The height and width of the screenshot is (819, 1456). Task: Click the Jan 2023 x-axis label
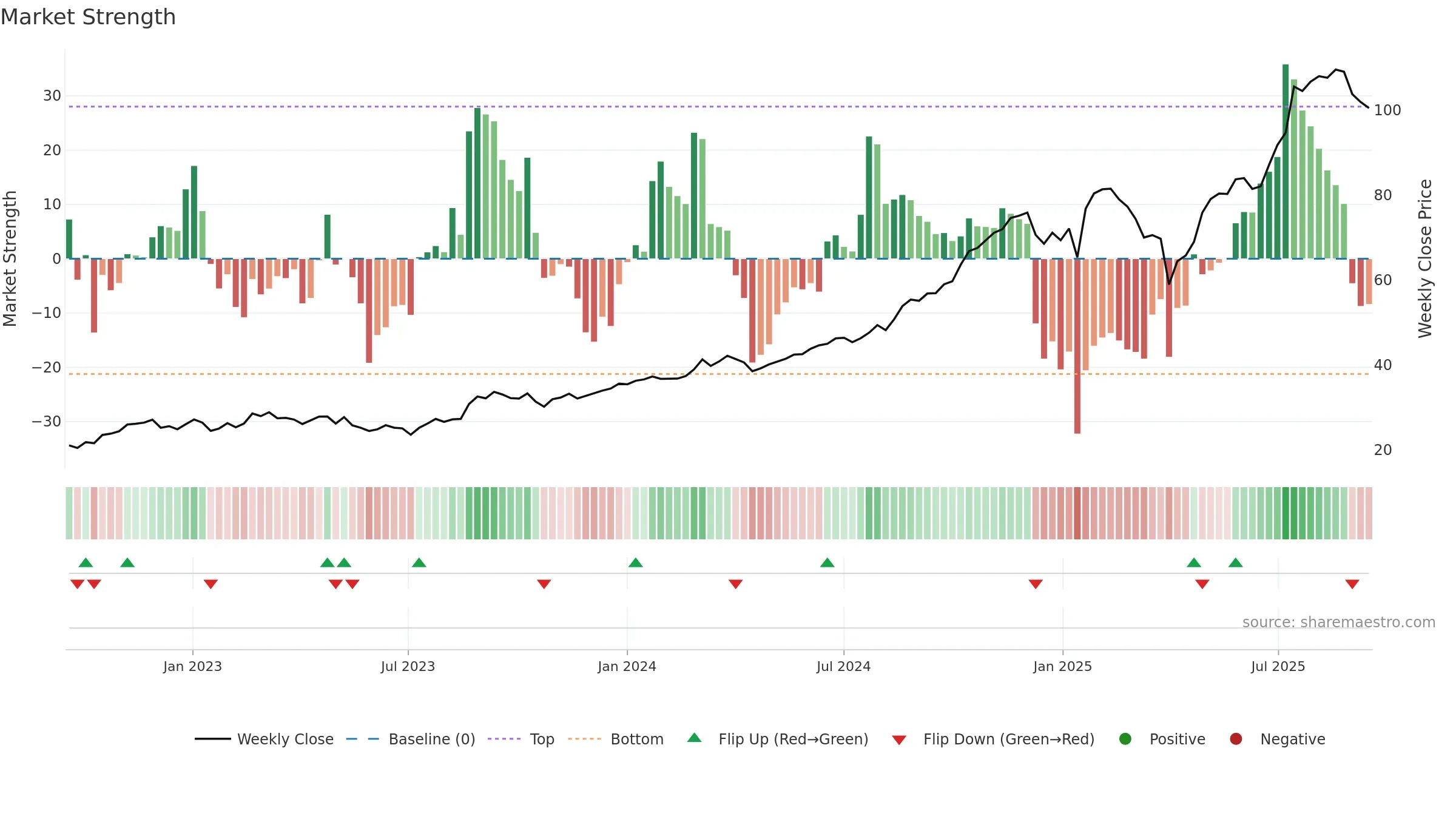pyautogui.click(x=192, y=666)
